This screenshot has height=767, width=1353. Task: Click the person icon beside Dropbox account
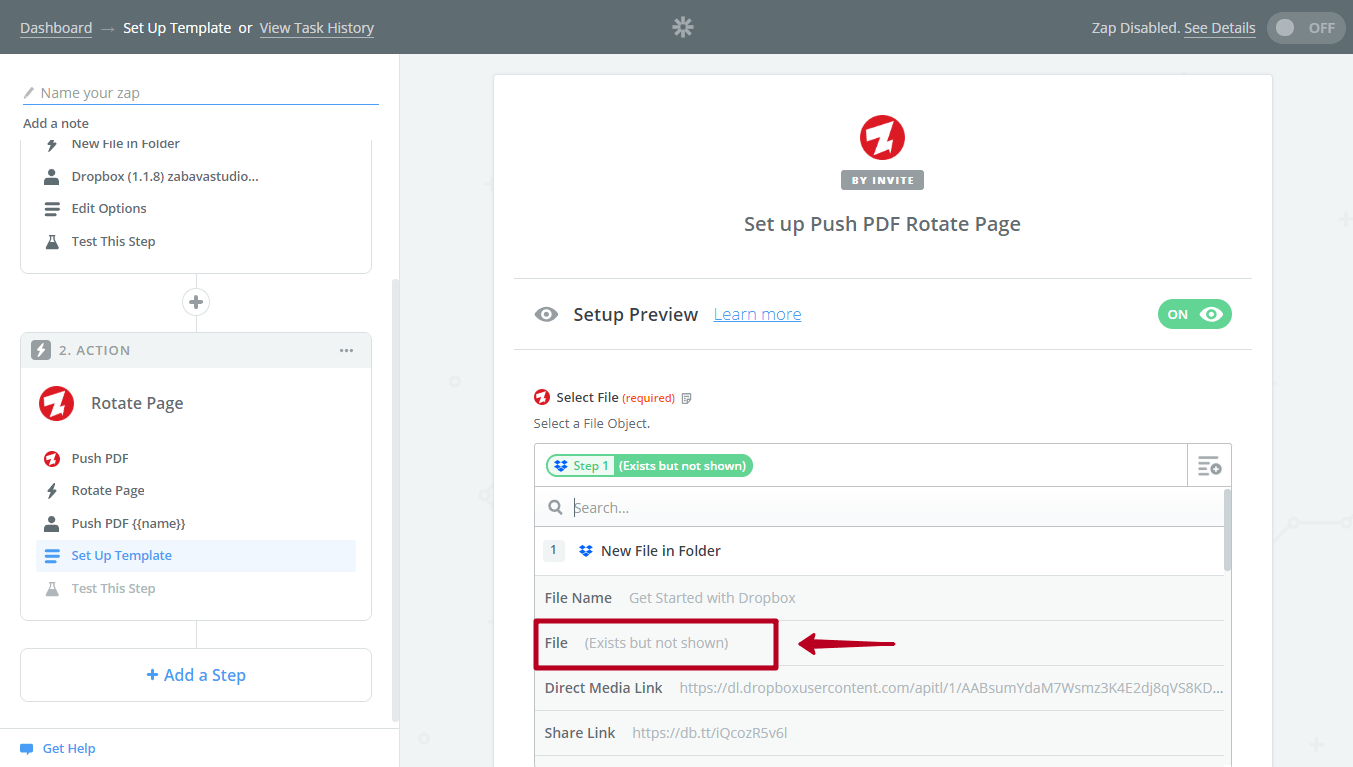tap(52, 176)
